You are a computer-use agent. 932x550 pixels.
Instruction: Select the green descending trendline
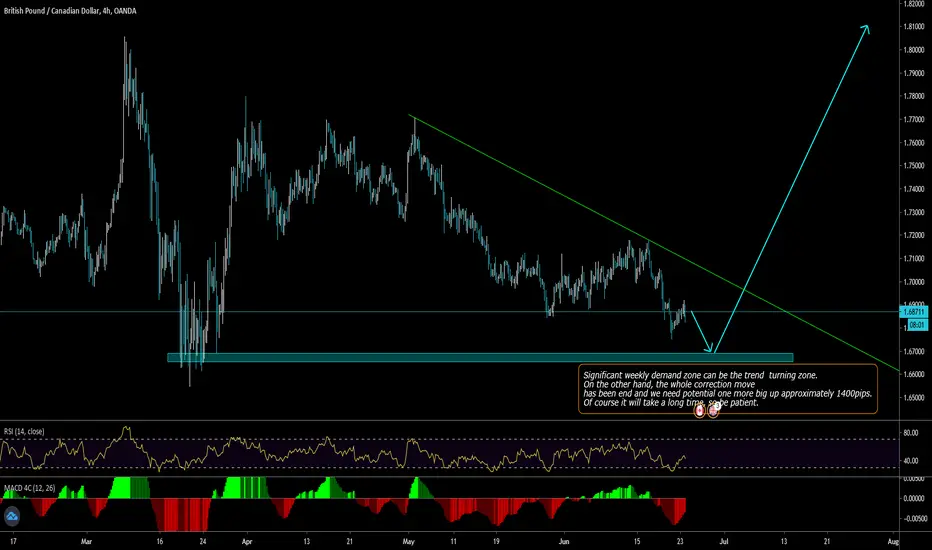click(654, 243)
